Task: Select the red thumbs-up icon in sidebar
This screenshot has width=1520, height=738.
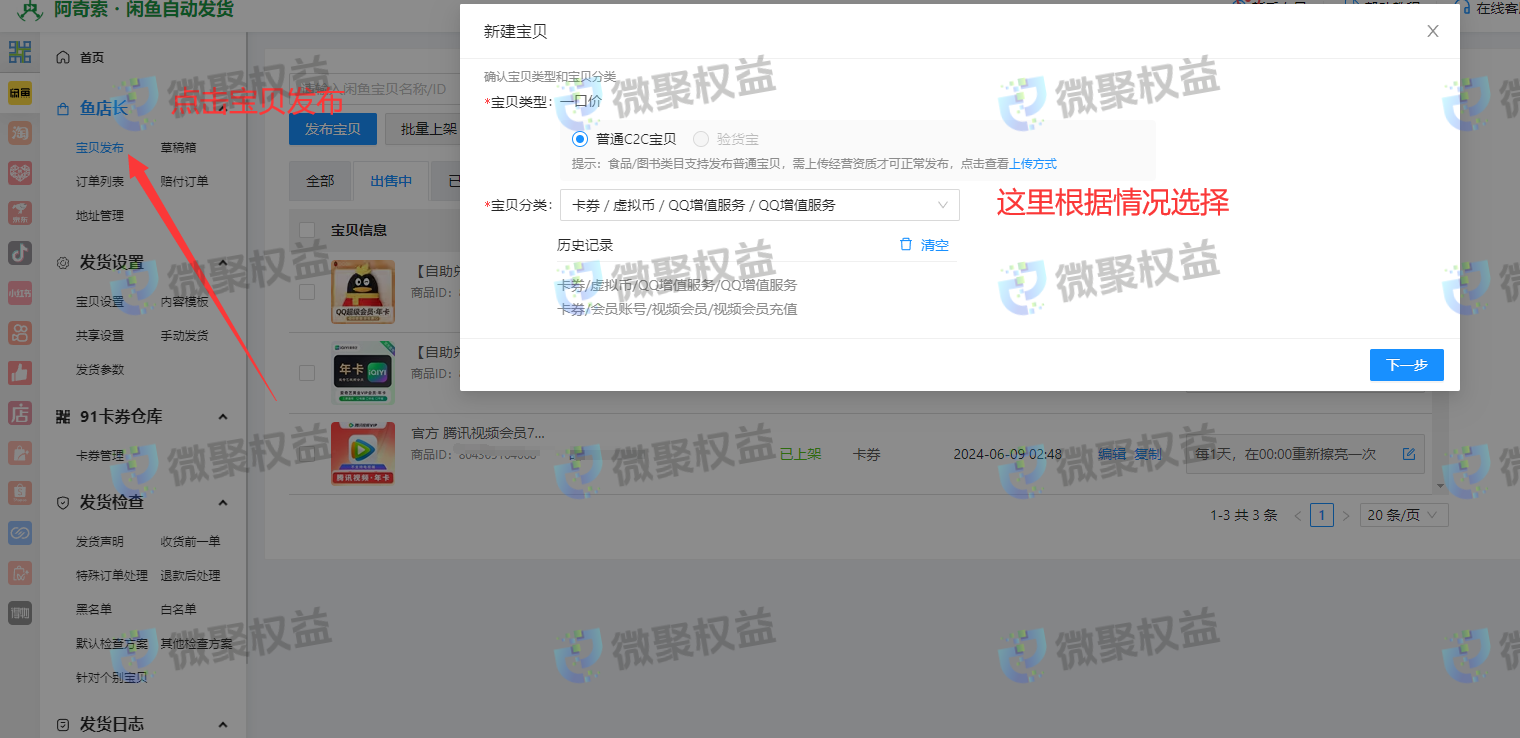Action: [20, 372]
